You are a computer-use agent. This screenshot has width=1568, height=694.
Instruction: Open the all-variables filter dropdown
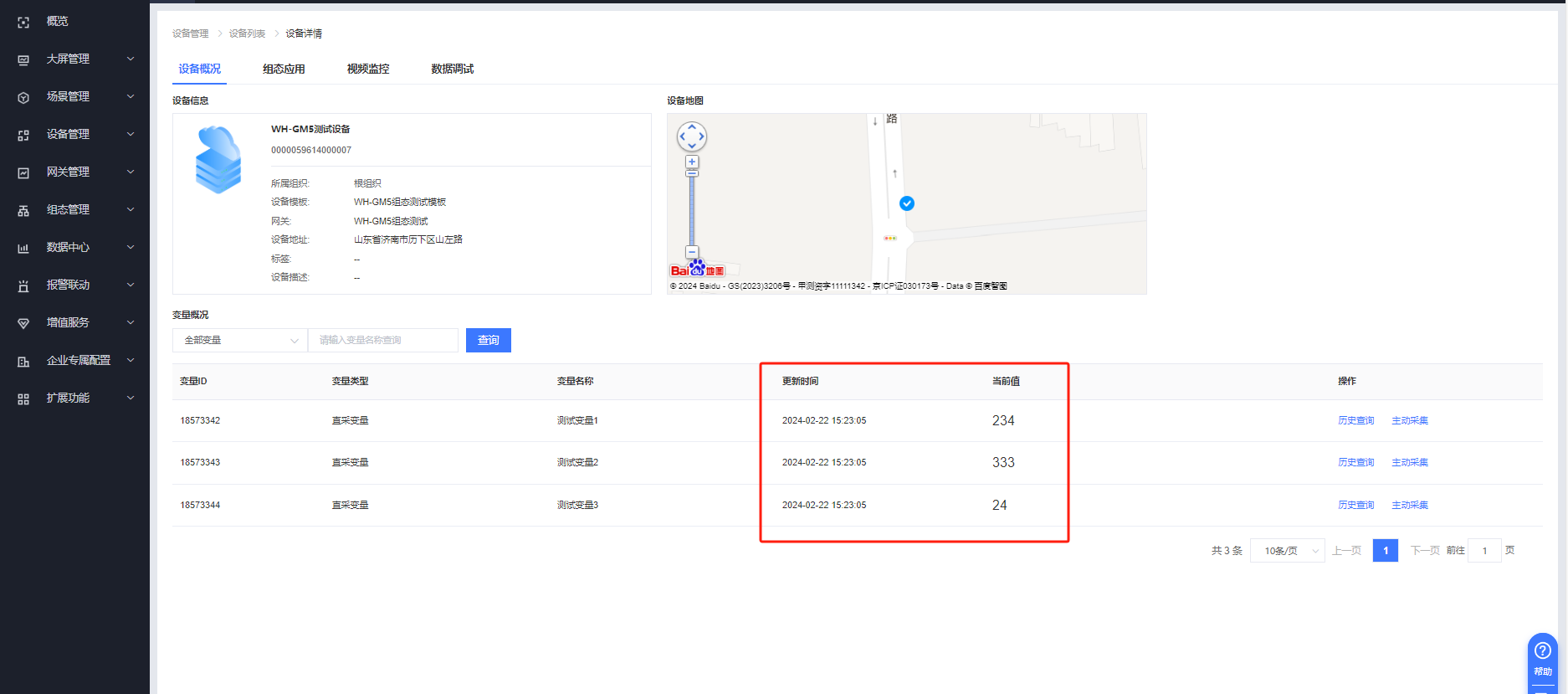240,341
